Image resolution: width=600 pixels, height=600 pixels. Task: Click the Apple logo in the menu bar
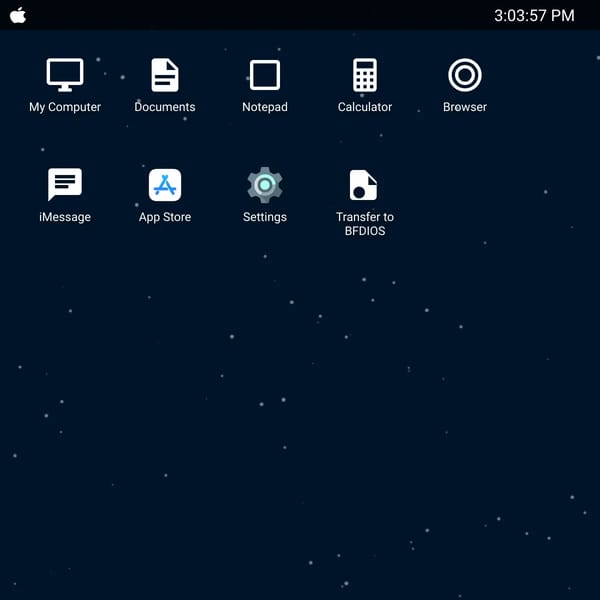pos(18,15)
